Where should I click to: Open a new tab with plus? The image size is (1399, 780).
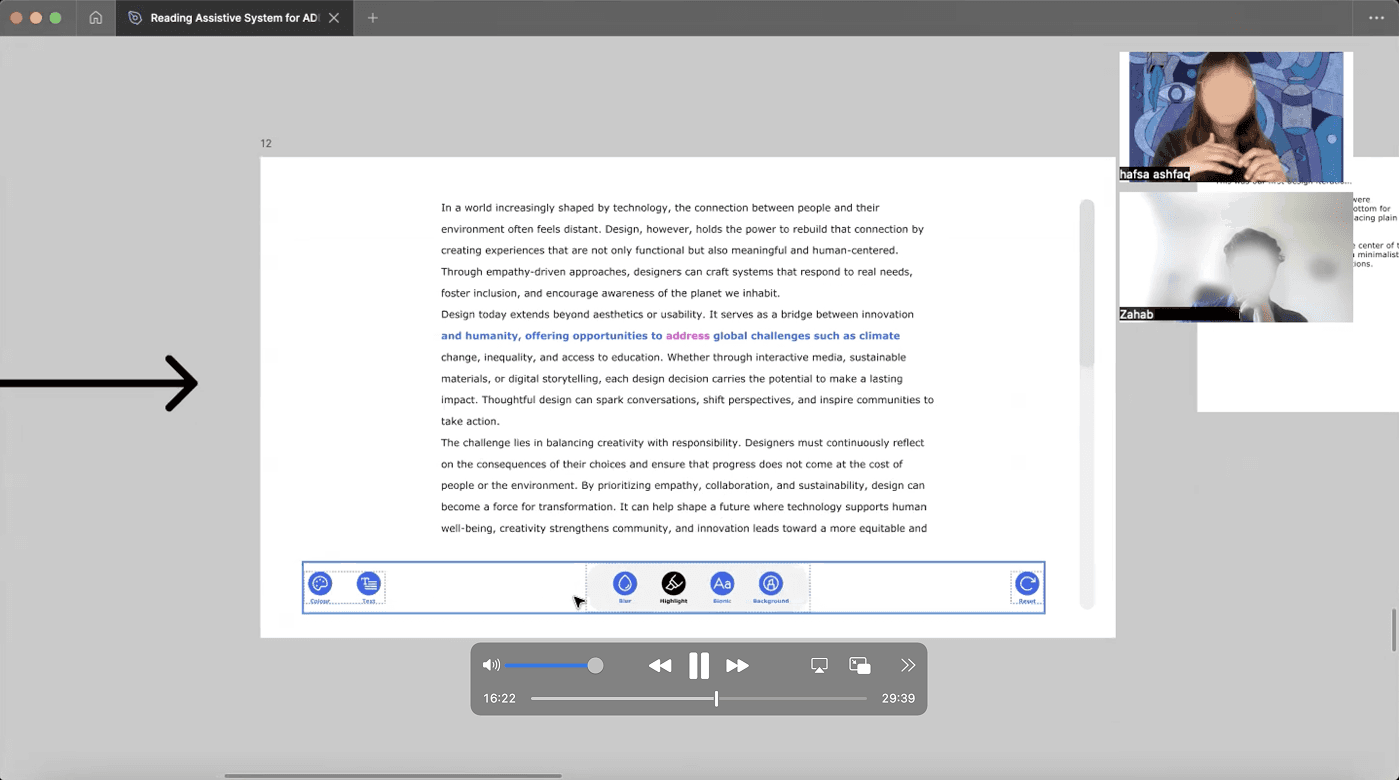point(372,18)
